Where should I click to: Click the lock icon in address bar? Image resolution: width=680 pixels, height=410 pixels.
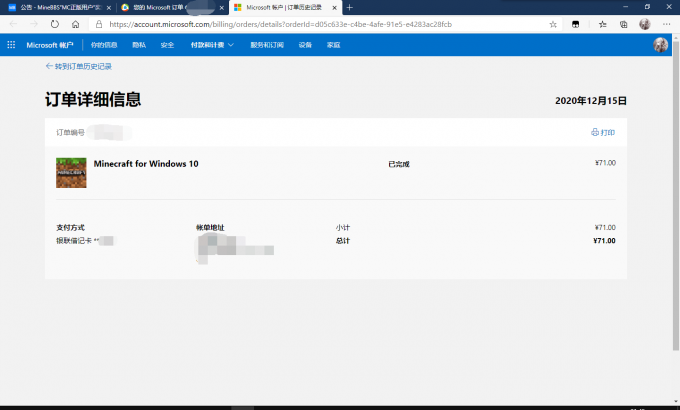[99, 24]
